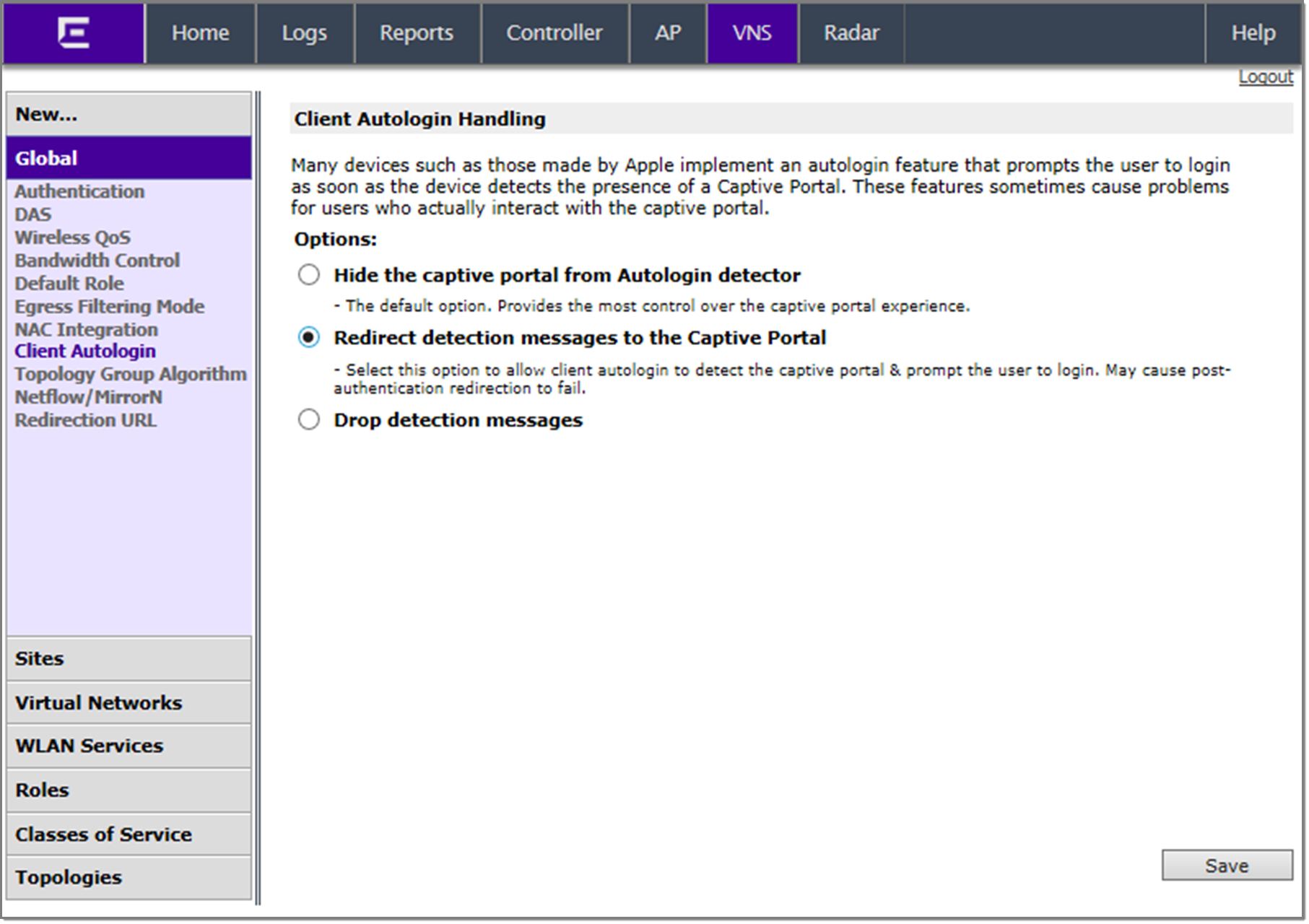Open the Classes of Service section
The height and width of the screenshot is (924, 1309).
(129, 834)
